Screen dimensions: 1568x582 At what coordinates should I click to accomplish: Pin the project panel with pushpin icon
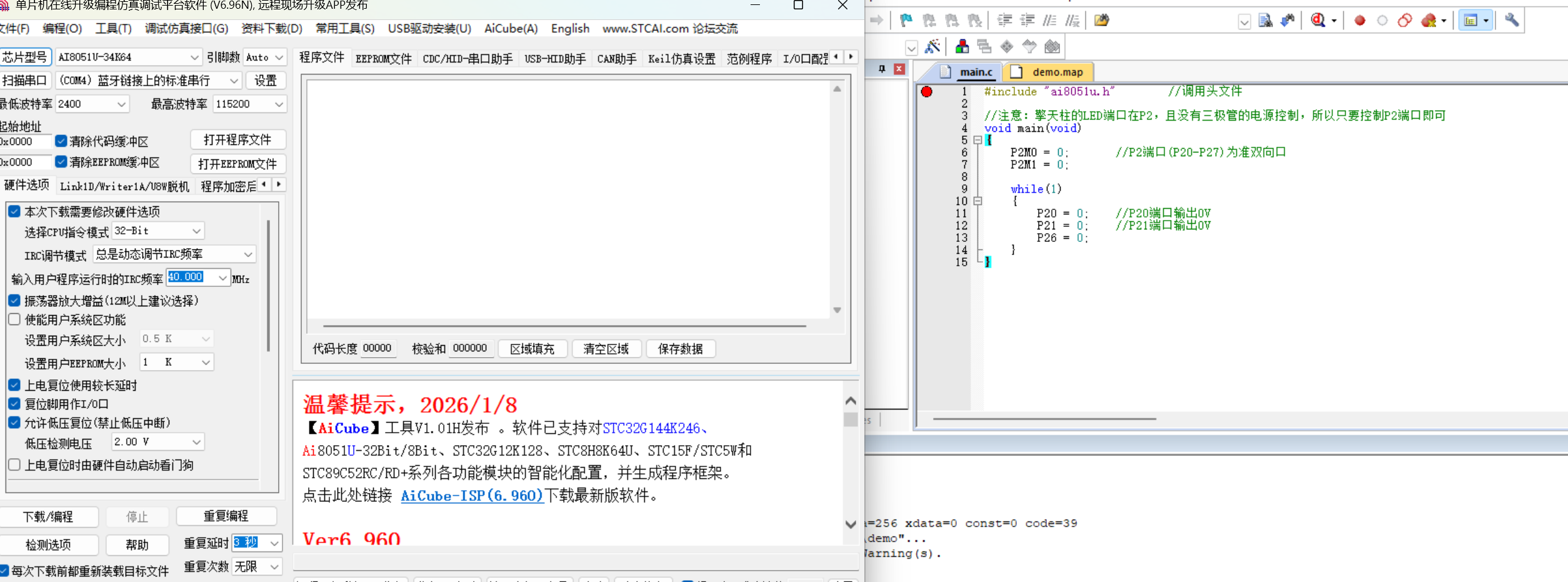(882, 69)
